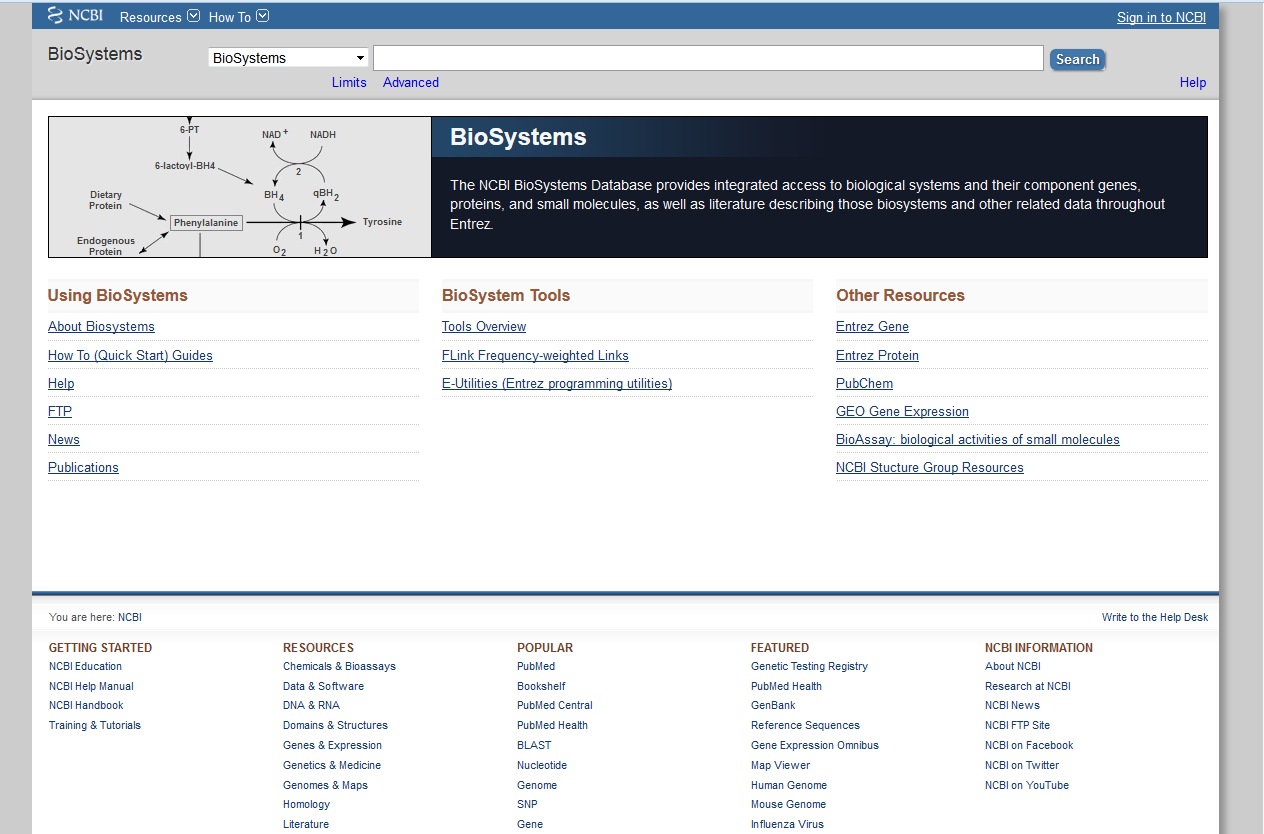The height and width of the screenshot is (834, 1264).
Task: Open Help under Using BioSystems
Action: [x=61, y=383]
